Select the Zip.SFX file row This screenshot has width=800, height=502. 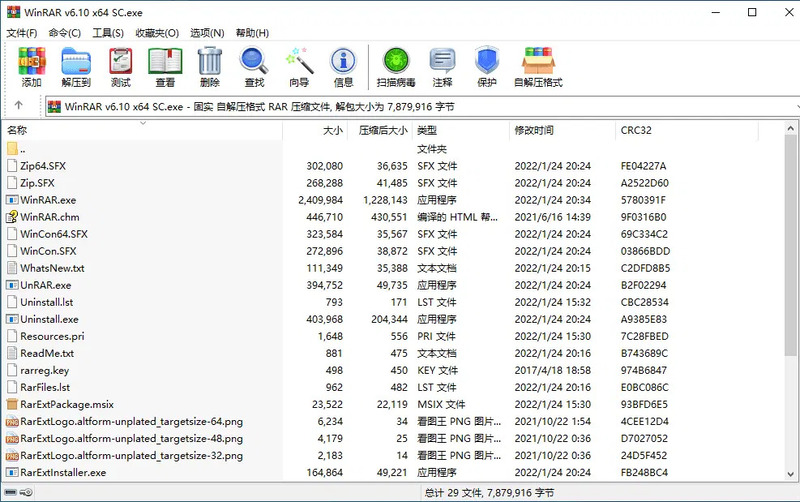393,183
